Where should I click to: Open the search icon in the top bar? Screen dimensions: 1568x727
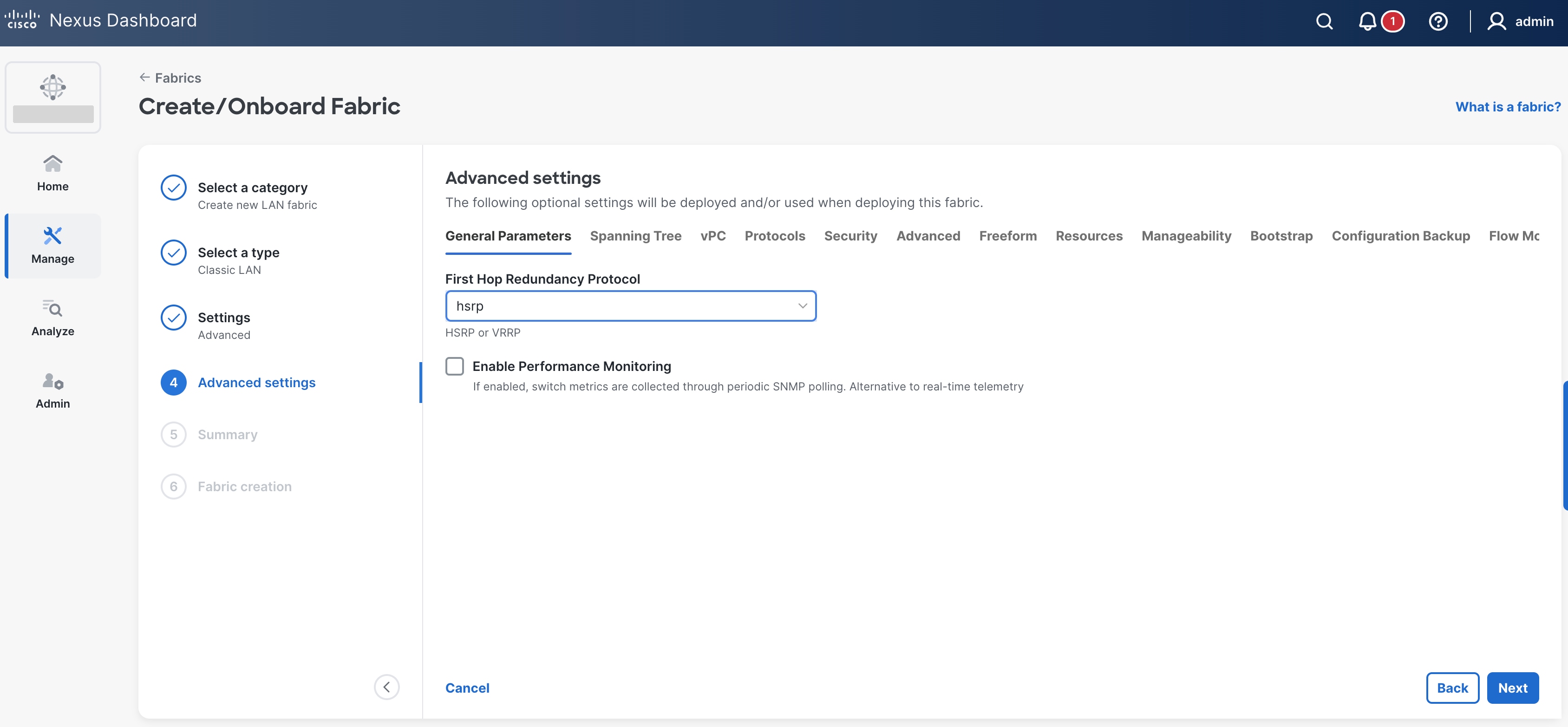pos(1324,21)
